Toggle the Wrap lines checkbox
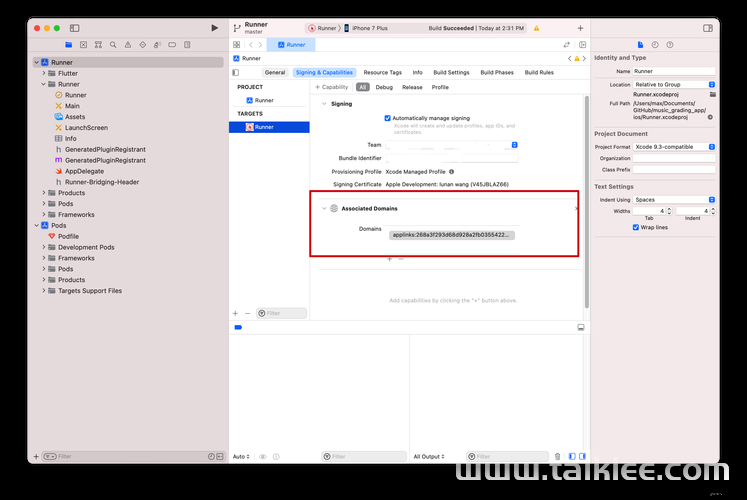Viewport: 747px width, 500px height. click(636, 227)
